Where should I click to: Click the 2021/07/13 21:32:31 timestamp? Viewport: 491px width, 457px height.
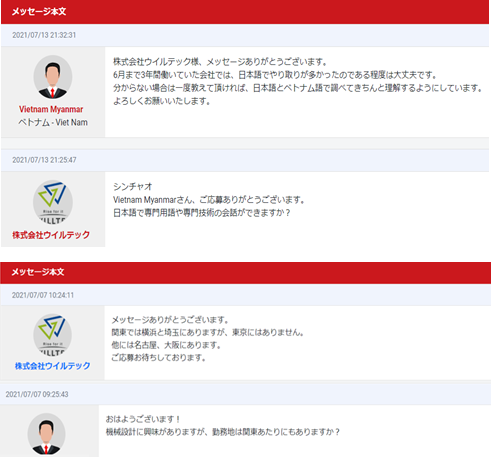click(44, 35)
